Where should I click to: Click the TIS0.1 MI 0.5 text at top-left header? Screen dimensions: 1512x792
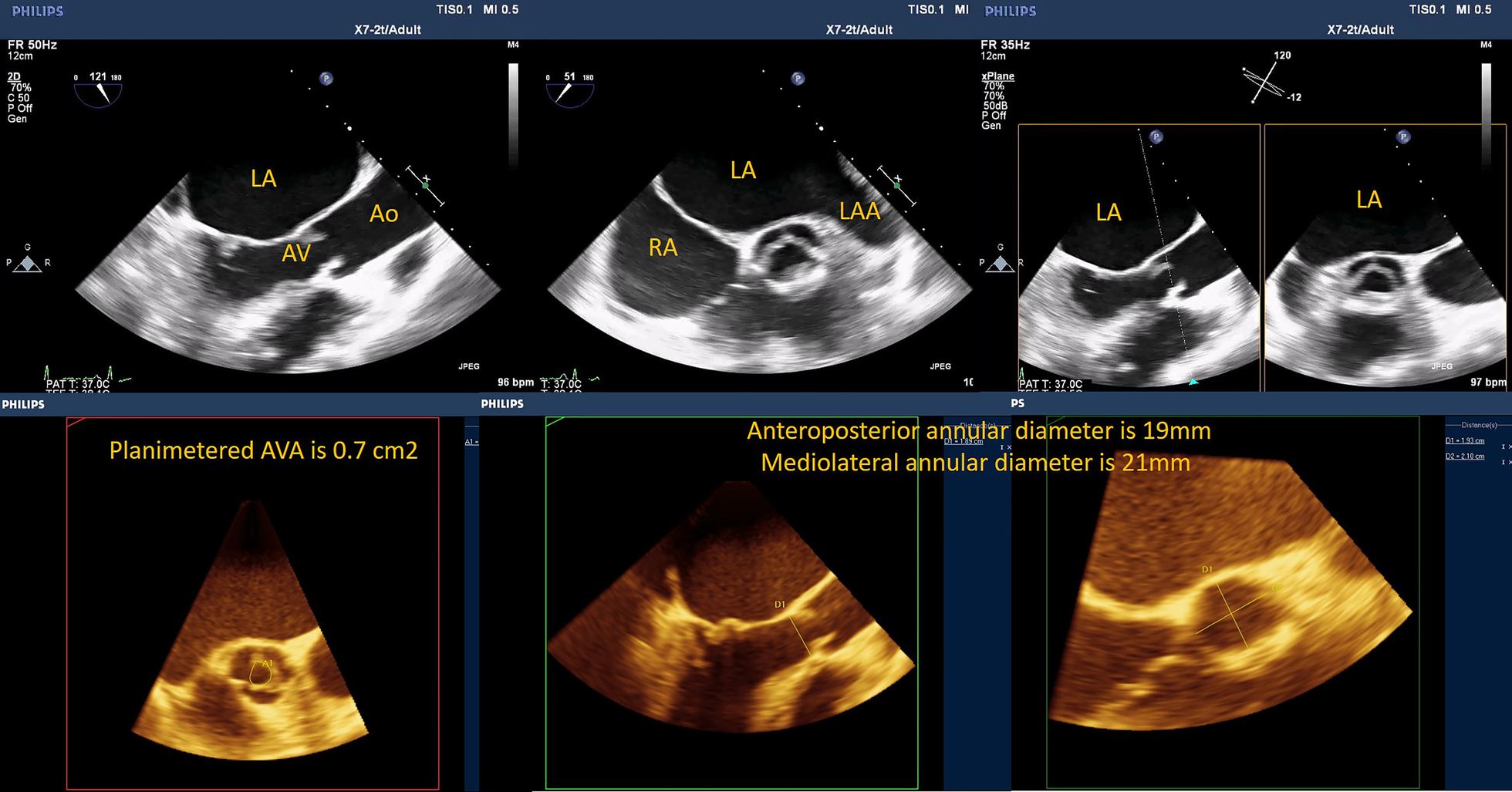(x=477, y=9)
